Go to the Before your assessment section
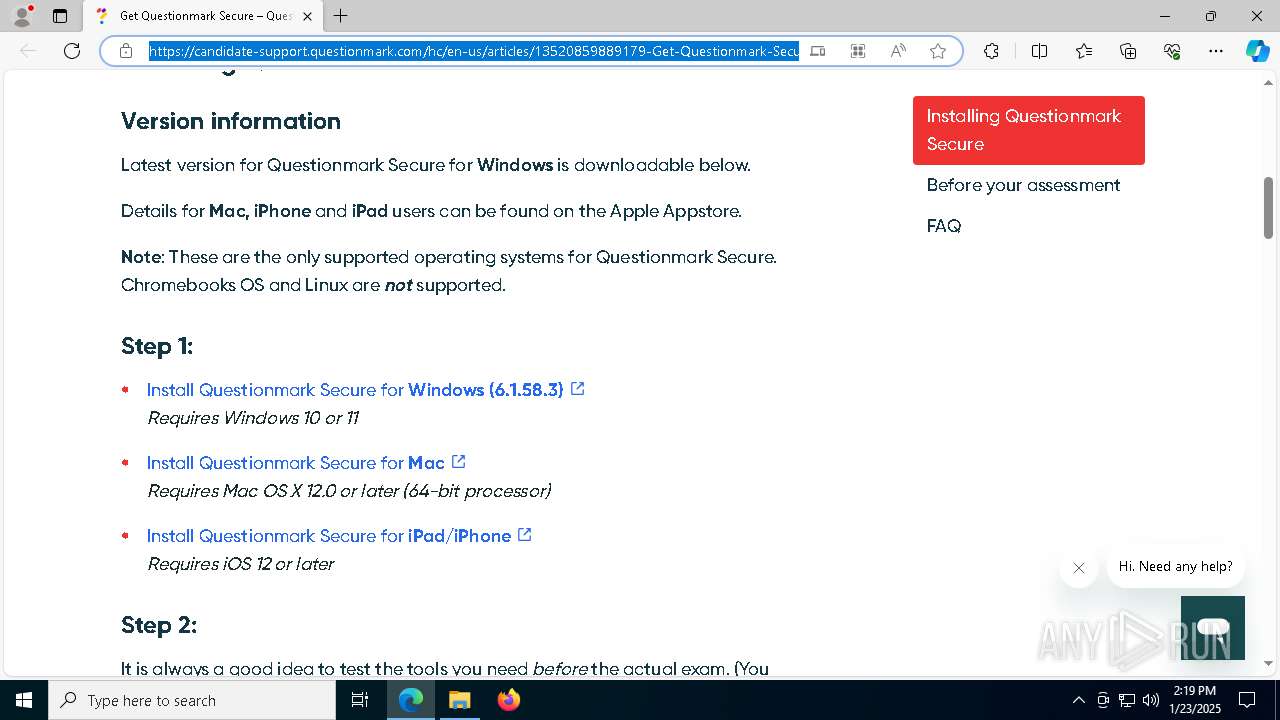 coord(1023,185)
